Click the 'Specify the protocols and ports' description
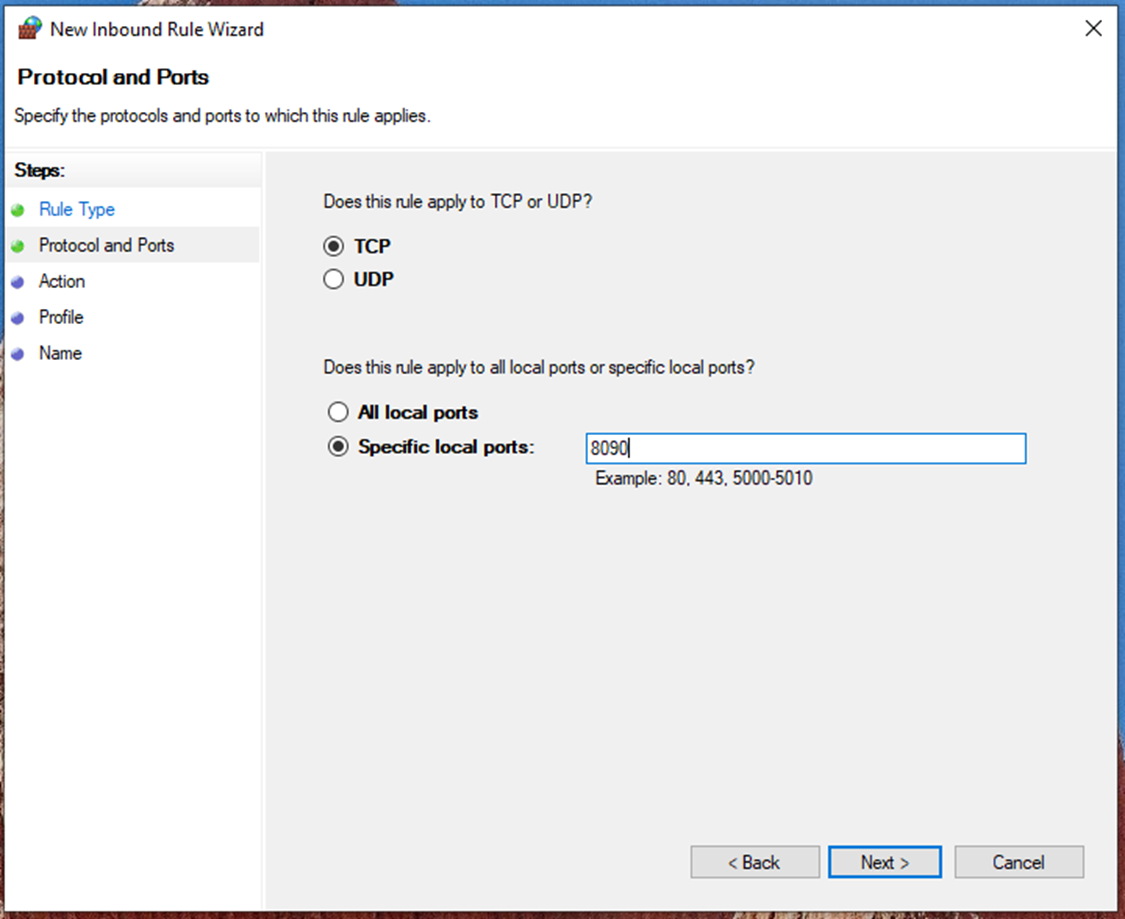The width and height of the screenshot is (1125, 919). click(x=222, y=116)
